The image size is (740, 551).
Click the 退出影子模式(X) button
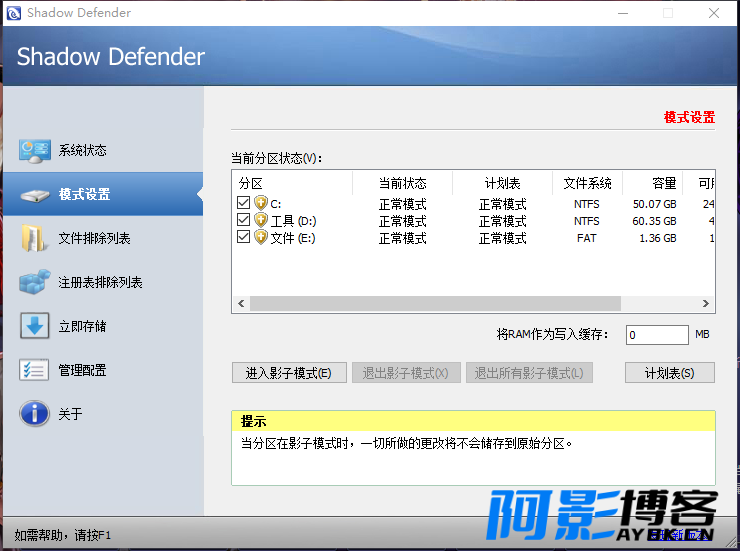click(x=406, y=373)
